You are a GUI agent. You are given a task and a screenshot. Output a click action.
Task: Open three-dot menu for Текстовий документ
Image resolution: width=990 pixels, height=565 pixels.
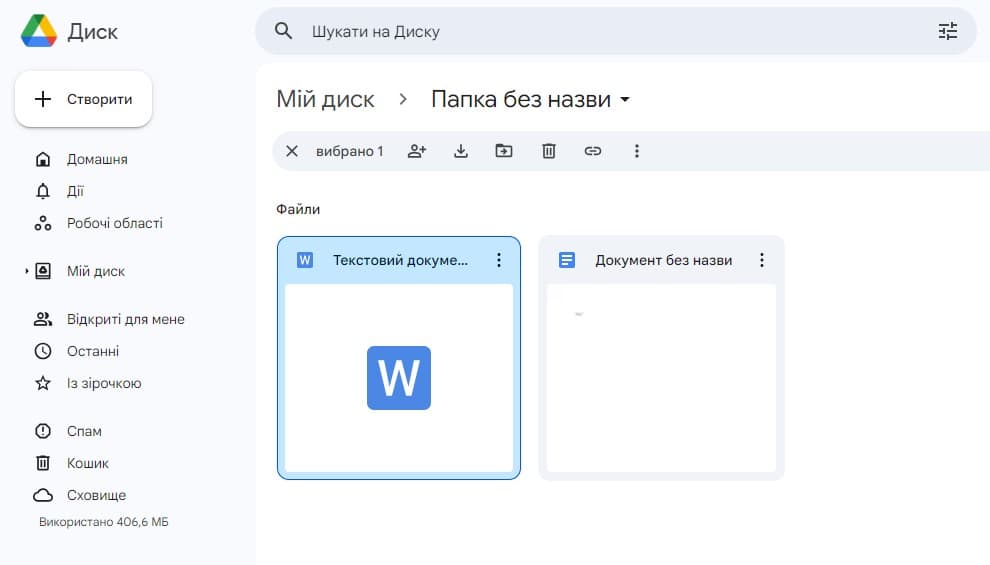tap(499, 260)
